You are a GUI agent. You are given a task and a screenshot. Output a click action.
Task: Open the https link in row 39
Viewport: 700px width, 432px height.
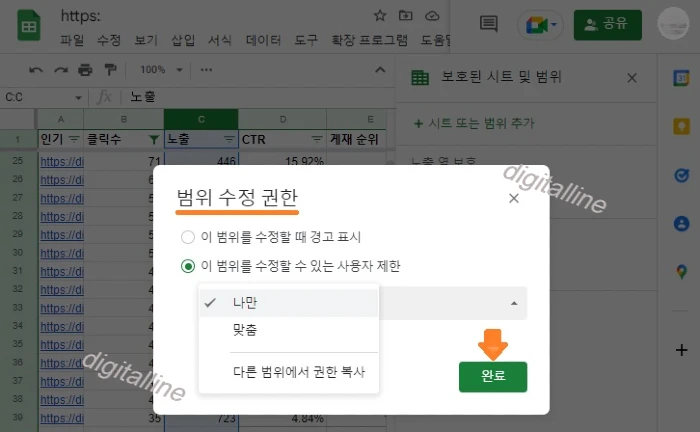(x=62, y=418)
